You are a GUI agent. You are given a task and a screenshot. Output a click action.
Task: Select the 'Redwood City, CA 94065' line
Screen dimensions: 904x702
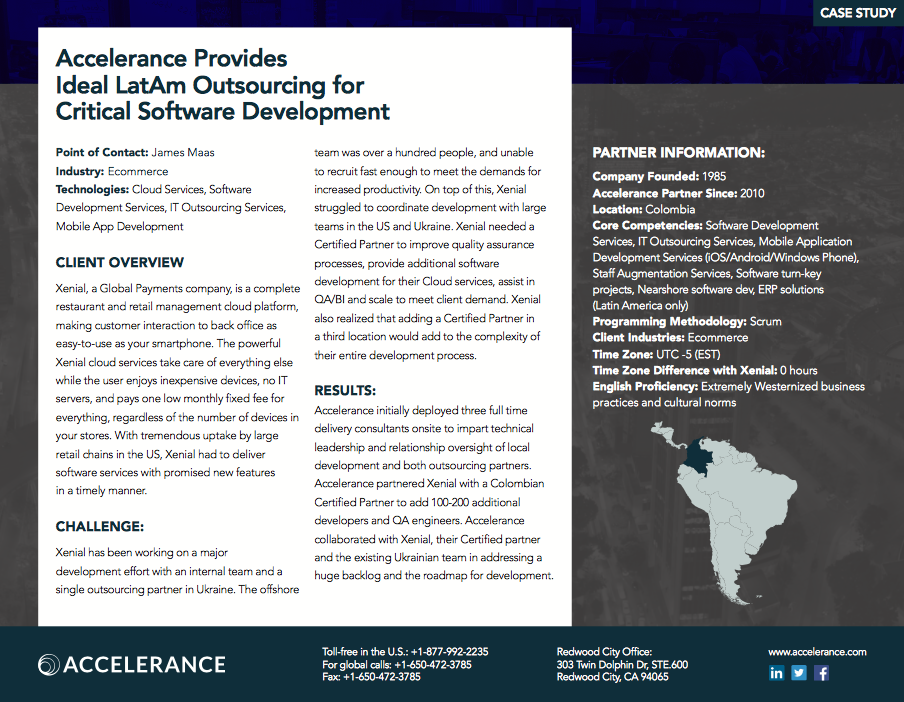pyautogui.click(x=612, y=677)
